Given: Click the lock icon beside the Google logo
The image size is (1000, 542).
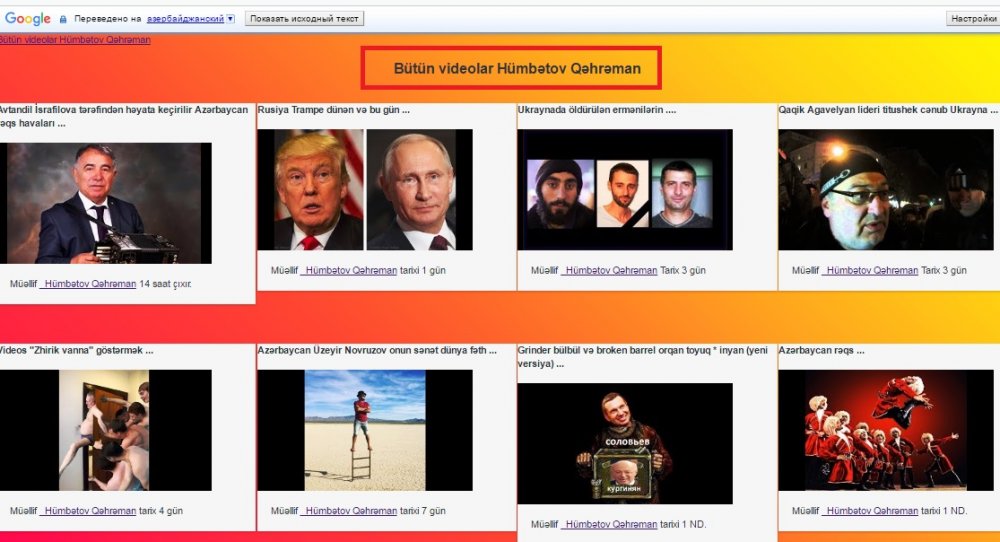Looking at the screenshot, I should click(62, 19).
